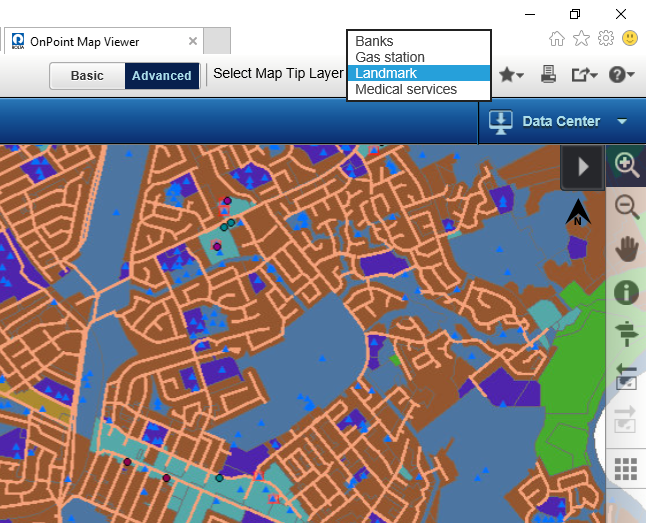Click the north arrow compass
This screenshot has width=646, height=523.
pos(578,213)
